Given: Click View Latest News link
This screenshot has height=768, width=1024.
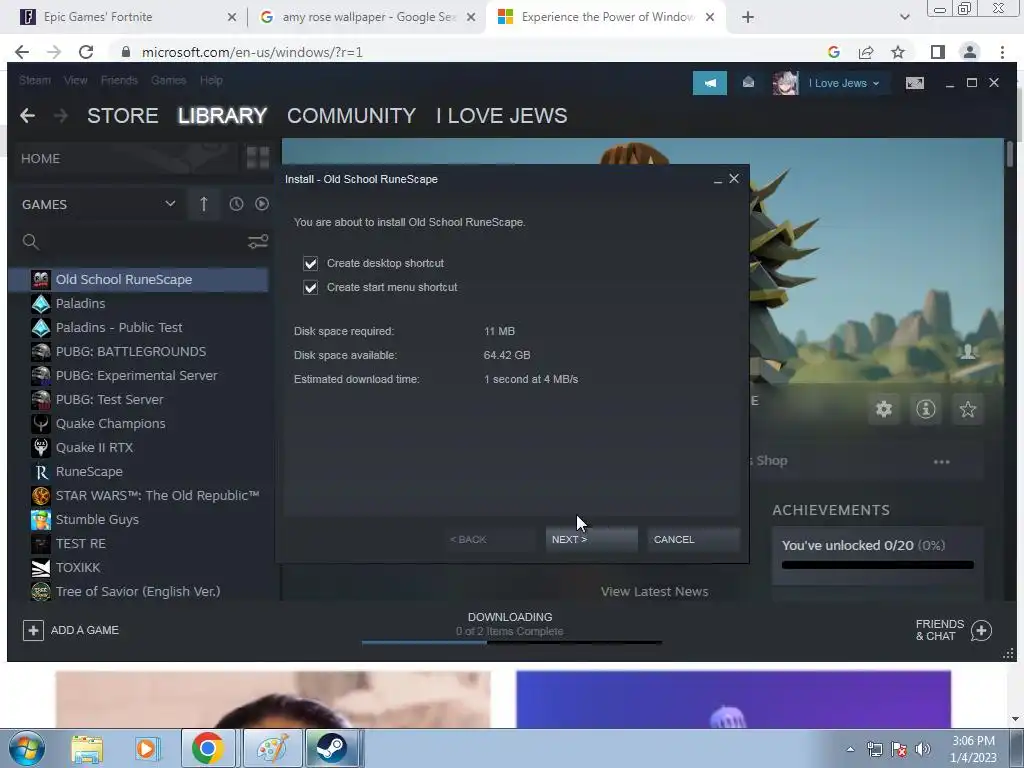Looking at the screenshot, I should (654, 592).
